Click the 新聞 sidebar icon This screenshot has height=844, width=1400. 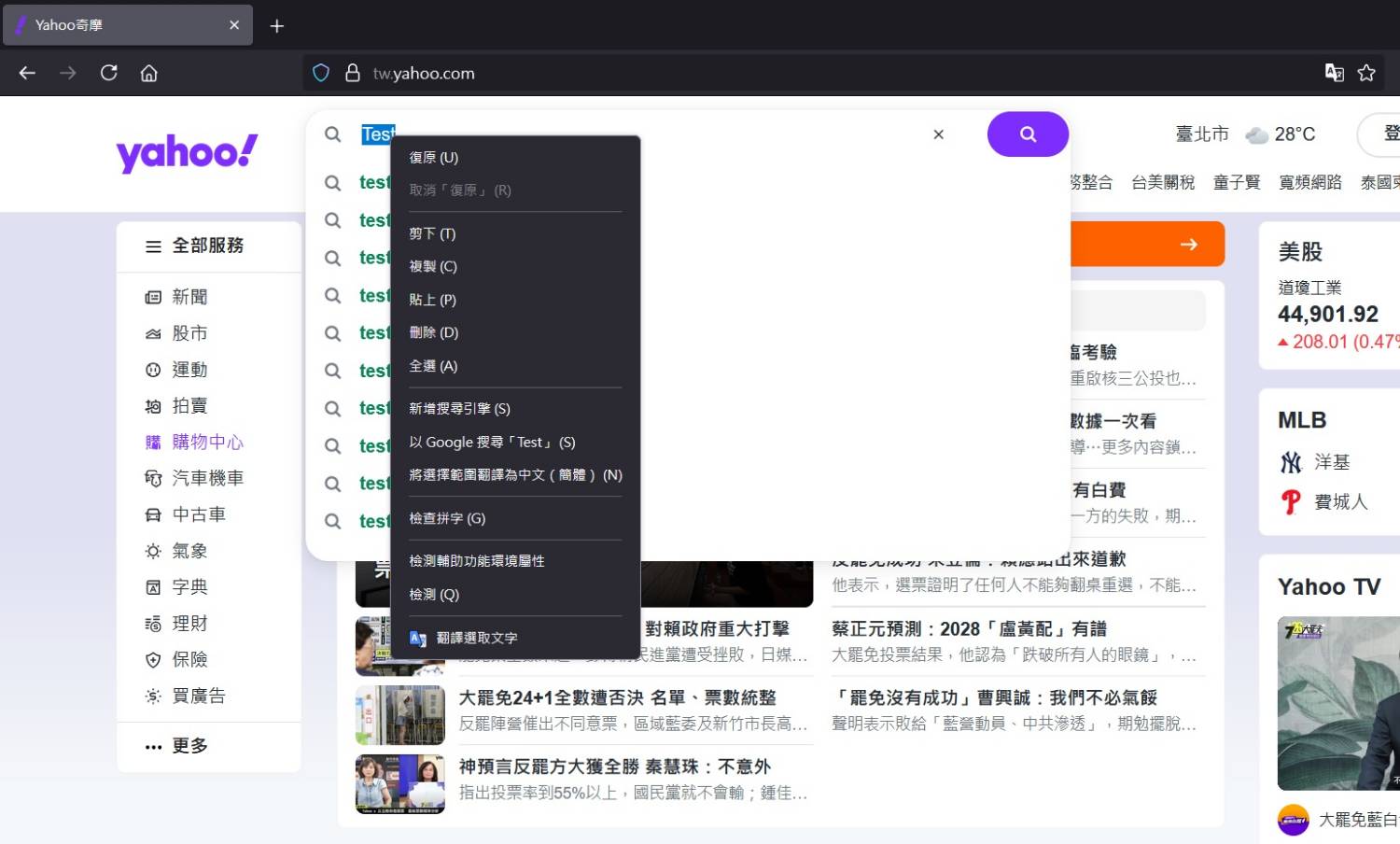coord(153,297)
